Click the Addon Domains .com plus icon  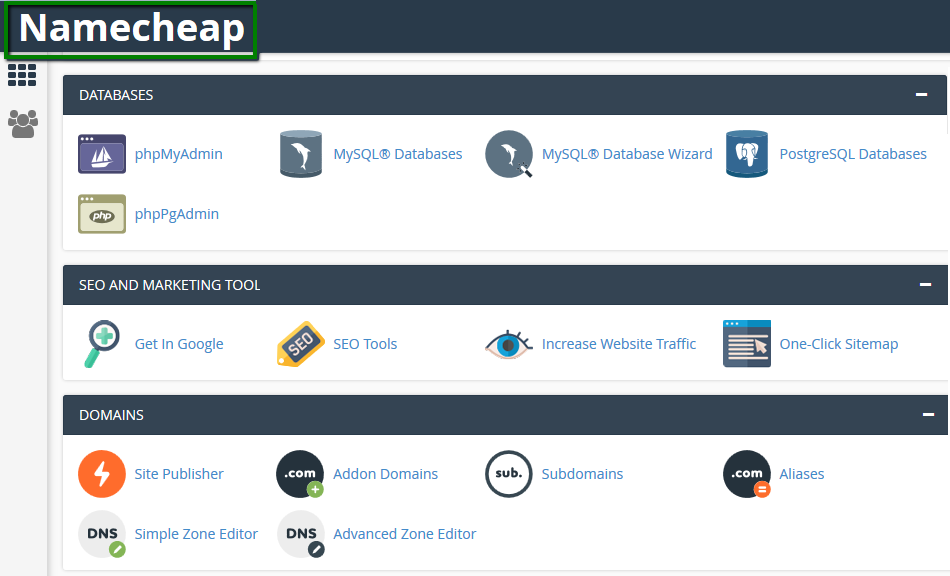[x=301, y=474]
